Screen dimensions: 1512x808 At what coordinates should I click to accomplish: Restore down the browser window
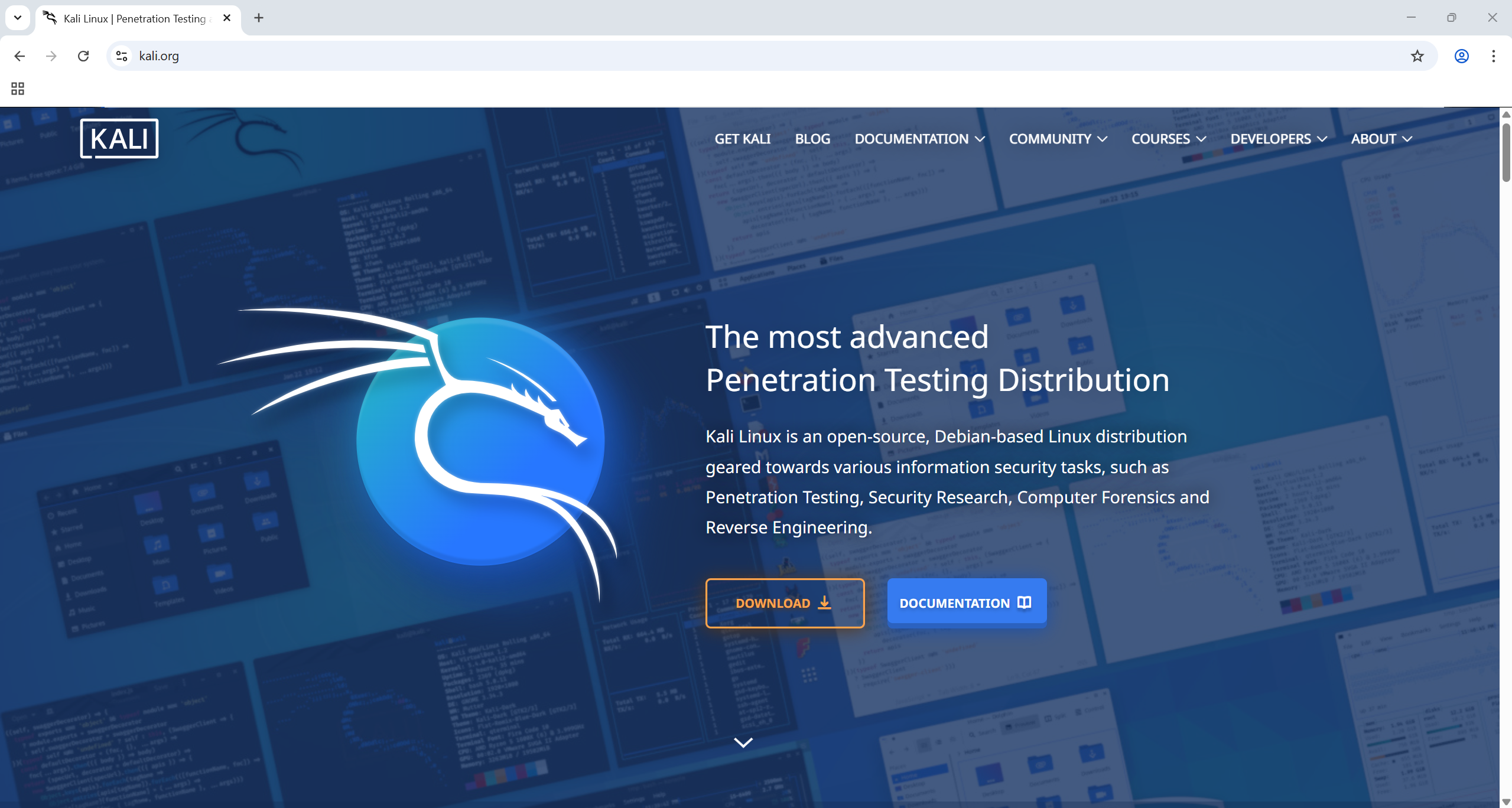point(1451,18)
